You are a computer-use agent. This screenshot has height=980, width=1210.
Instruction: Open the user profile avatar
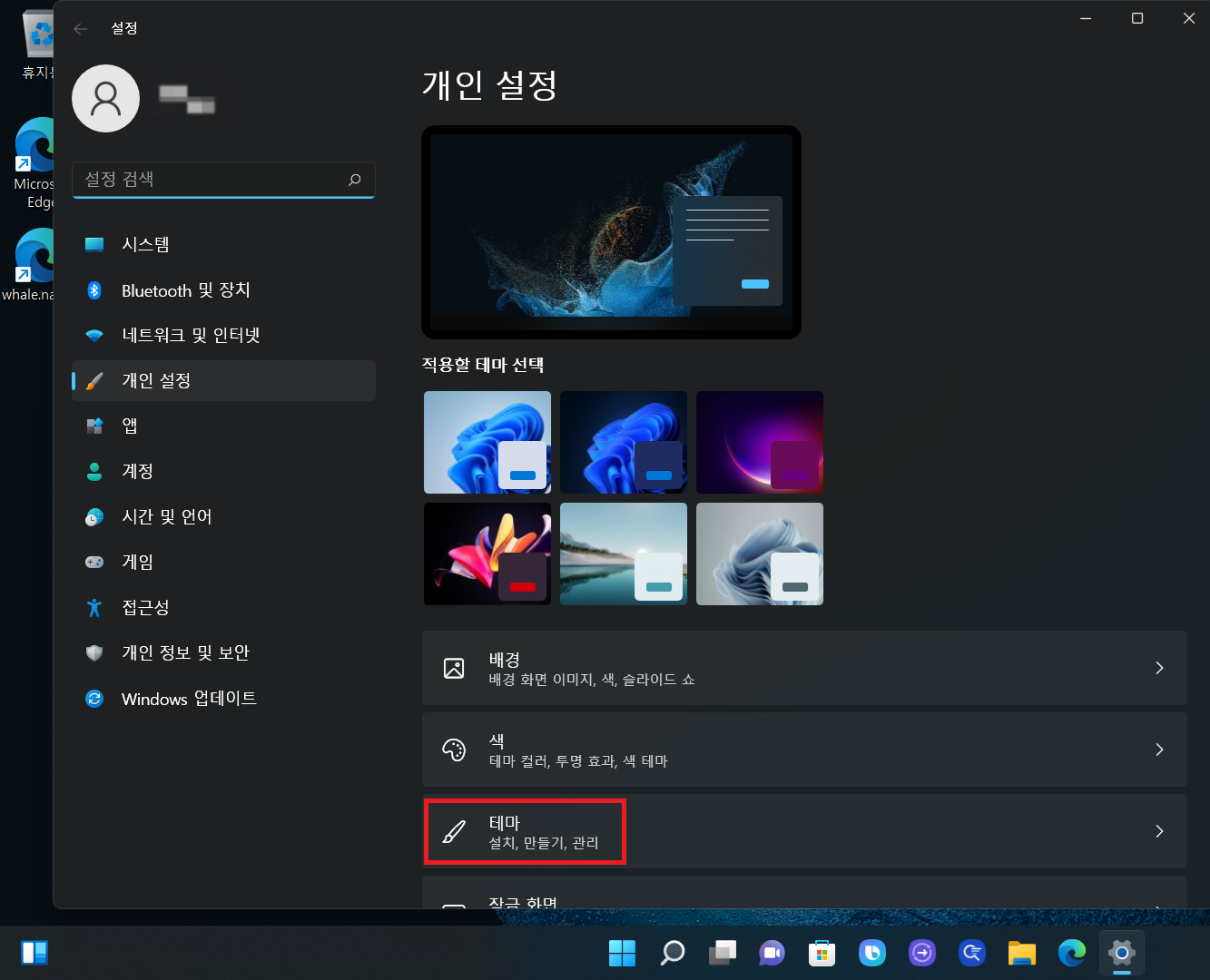click(x=105, y=98)
